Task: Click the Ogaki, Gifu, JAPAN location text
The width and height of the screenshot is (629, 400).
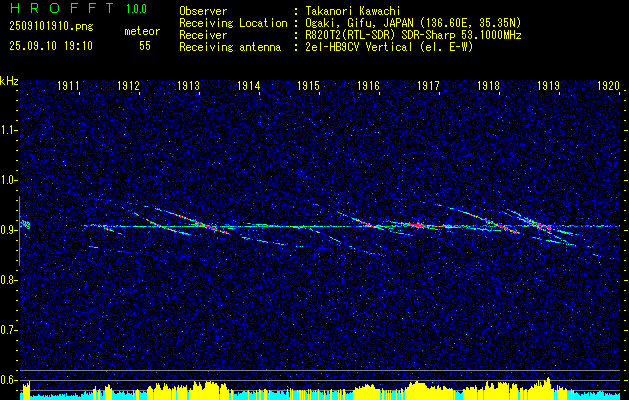Action: [413, 23]
